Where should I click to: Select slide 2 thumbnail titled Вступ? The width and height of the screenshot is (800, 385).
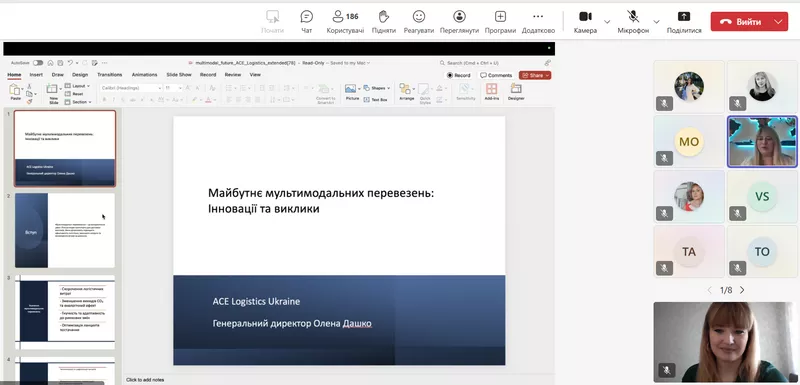(65, 230)
